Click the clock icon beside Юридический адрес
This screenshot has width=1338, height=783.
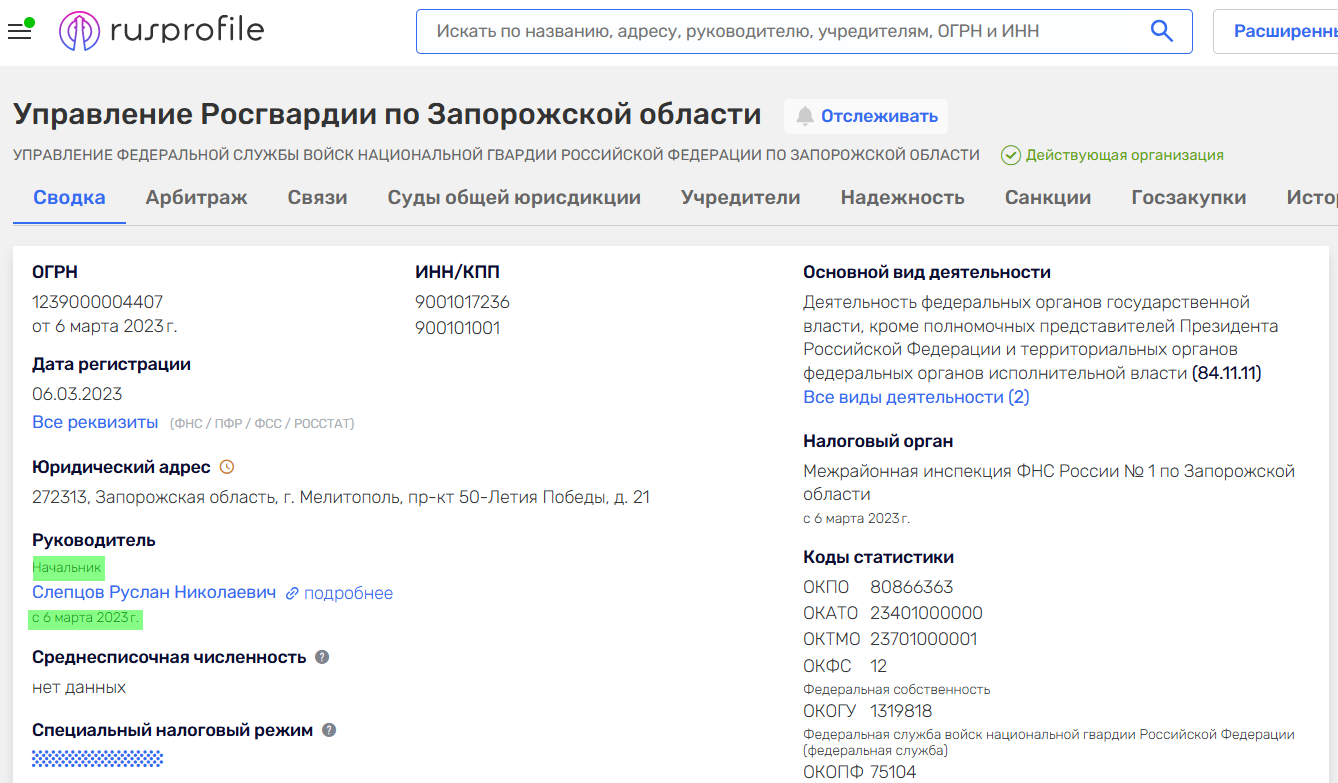tap(227, 467)
